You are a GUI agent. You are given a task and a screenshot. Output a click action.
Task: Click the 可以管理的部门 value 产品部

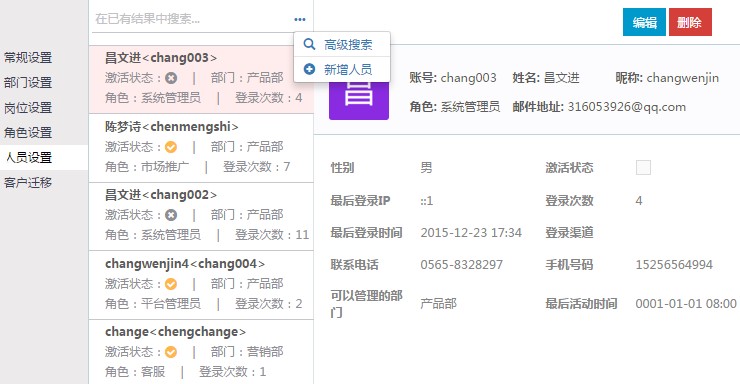pyautogui.click(x=438, y=304)
